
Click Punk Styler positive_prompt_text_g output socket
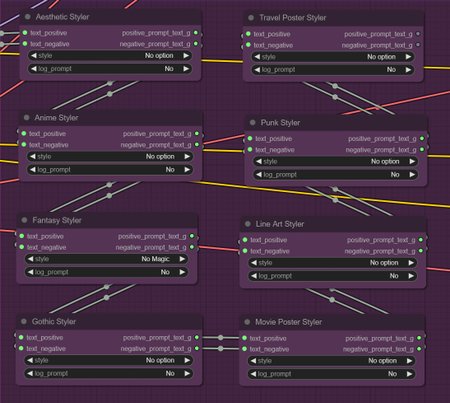coord(422,138)
